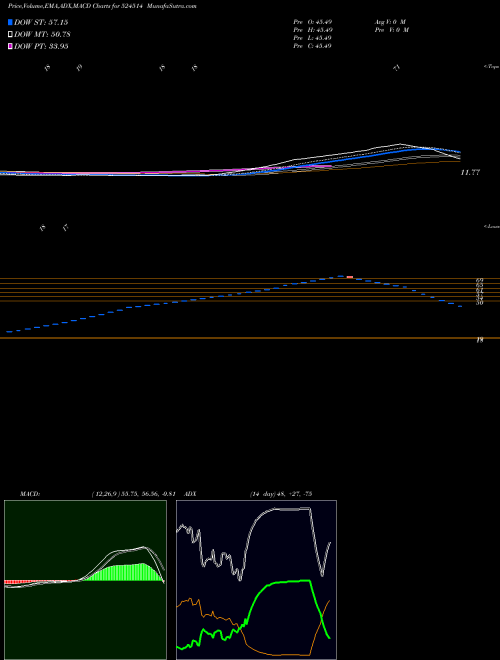Click the 50 level label on right axis
The image size is (500, 660).
[479, 302]
